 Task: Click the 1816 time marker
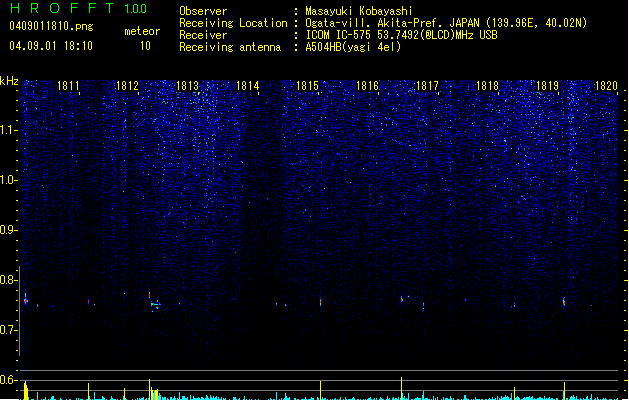[367, 86]
